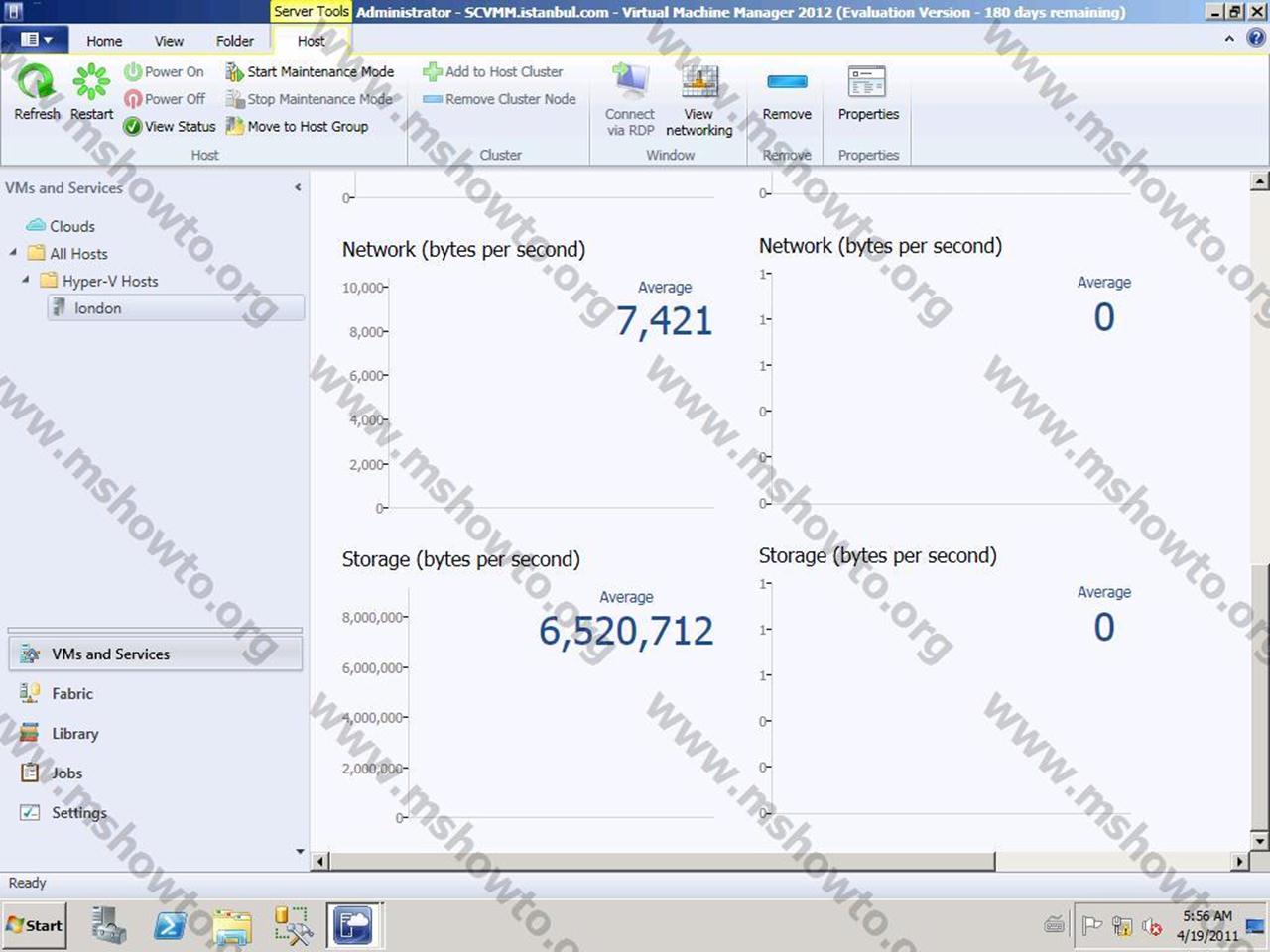
Task: Click Remove Cluster Node
Action: [x=499, y=99]
